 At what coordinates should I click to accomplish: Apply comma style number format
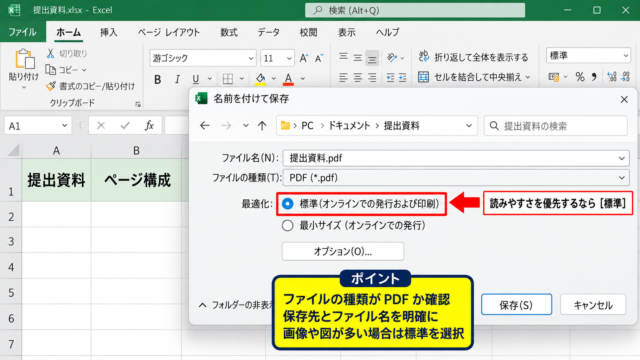coord(594,77)
